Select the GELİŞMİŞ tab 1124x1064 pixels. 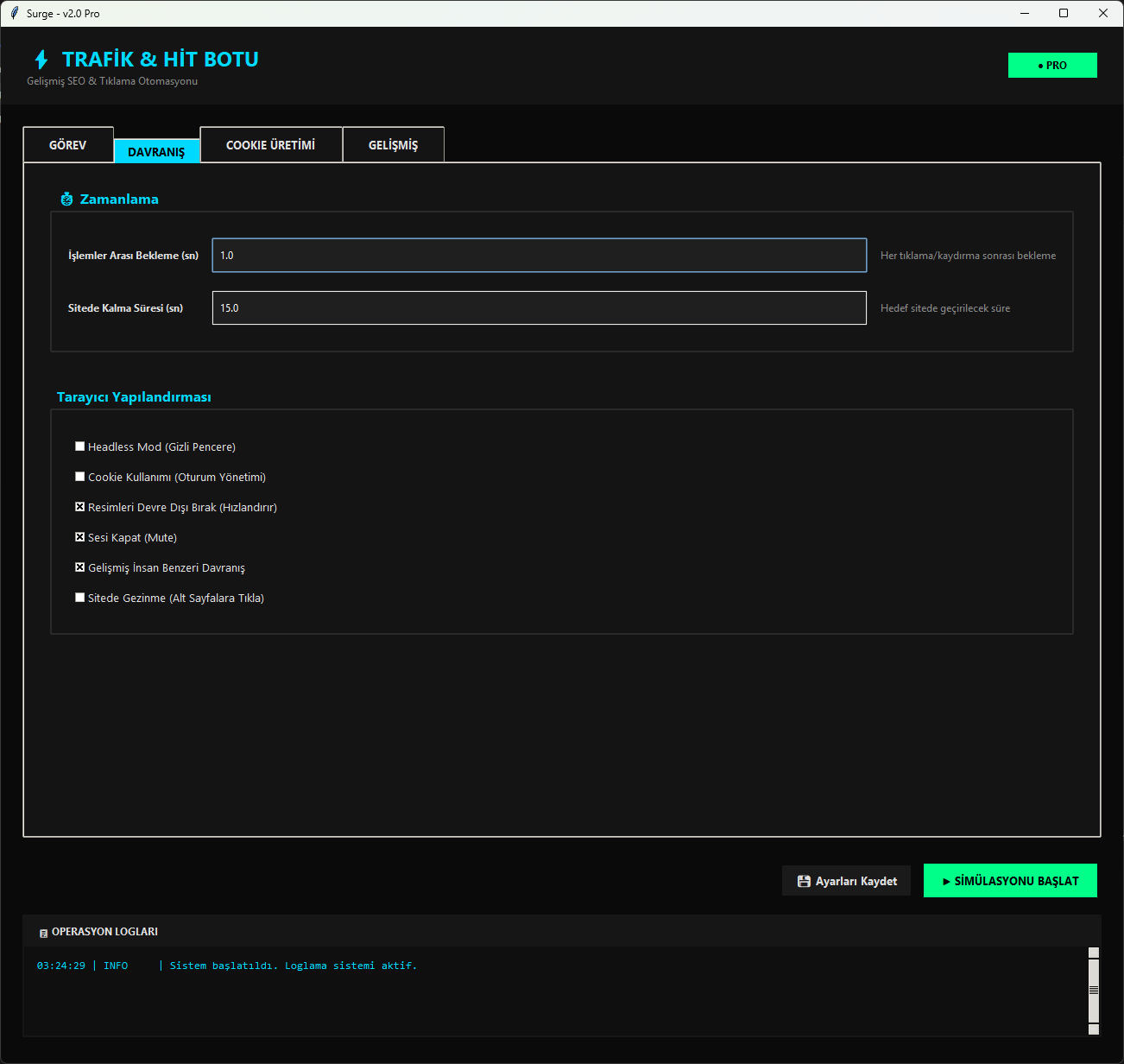pos(393,145)
